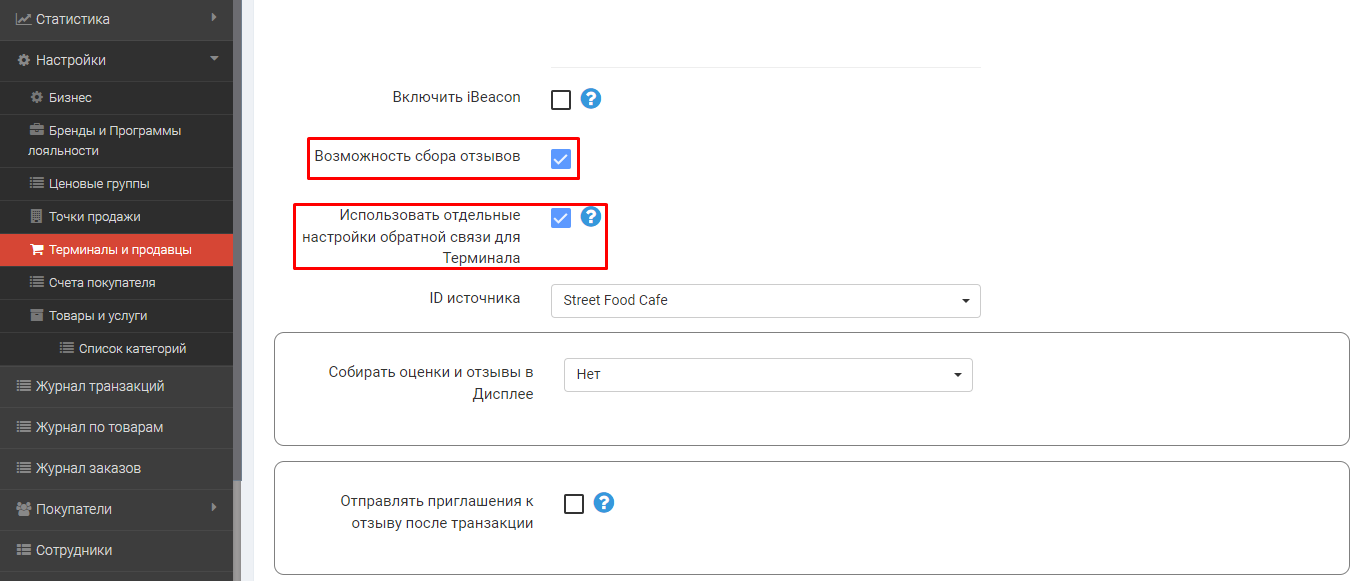
Task: Check Отправлять приглашения к отзыву checkbox
Action: coord(574,504)
